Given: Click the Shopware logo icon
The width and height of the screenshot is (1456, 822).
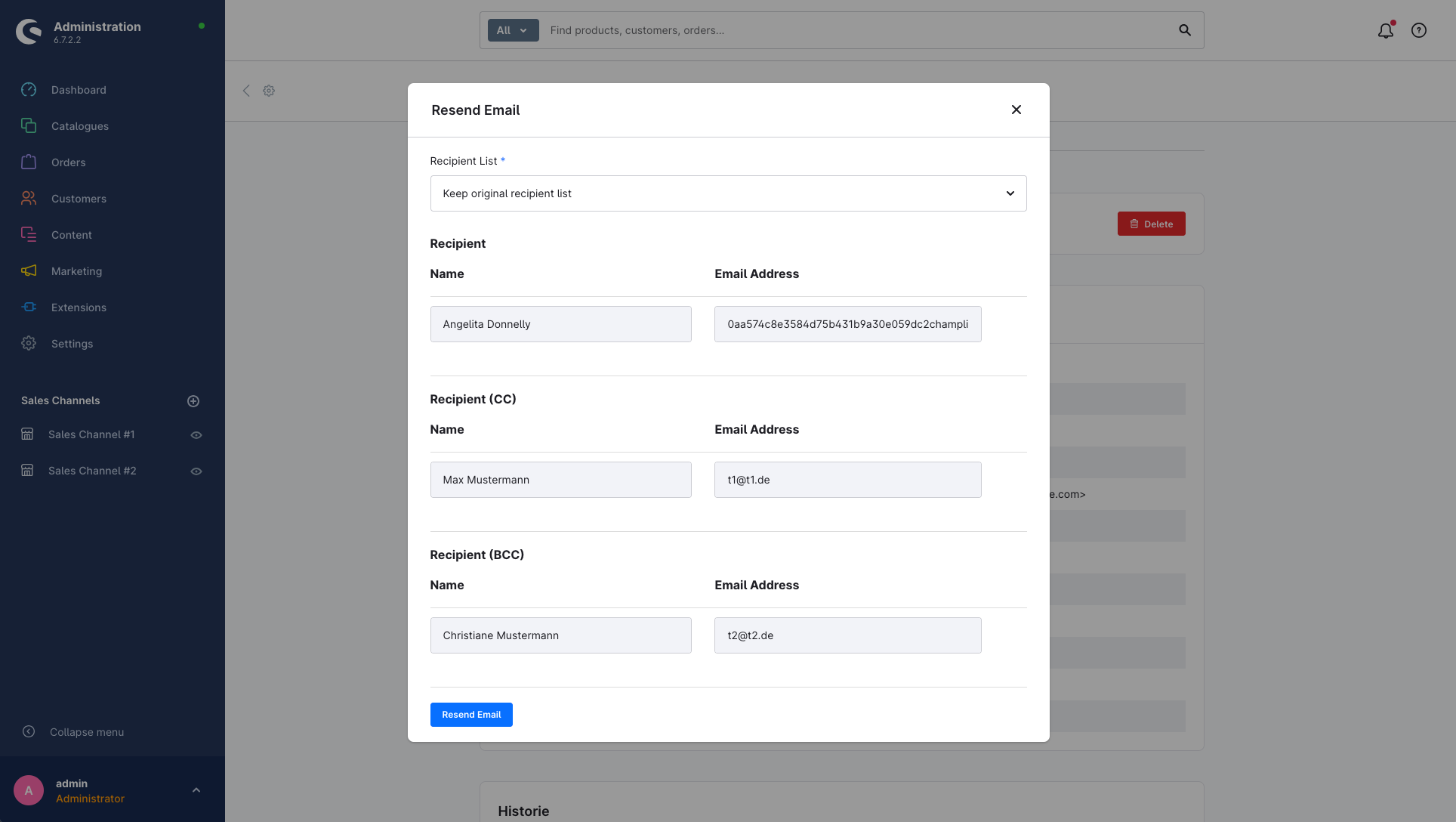Looking at the screenshot, I should point(29,32).
